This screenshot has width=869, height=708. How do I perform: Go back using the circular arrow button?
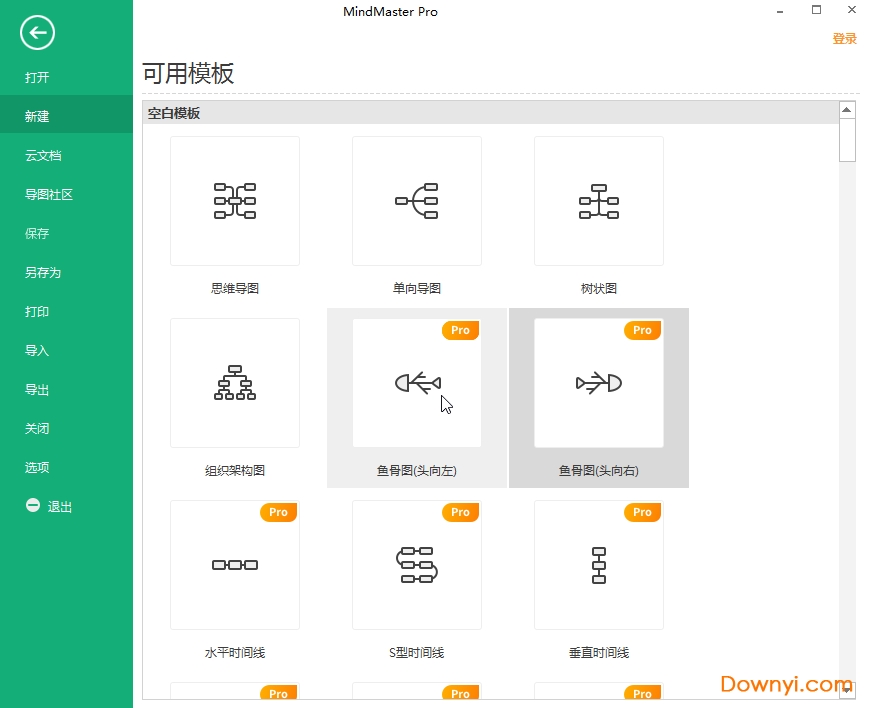point(37,33)
